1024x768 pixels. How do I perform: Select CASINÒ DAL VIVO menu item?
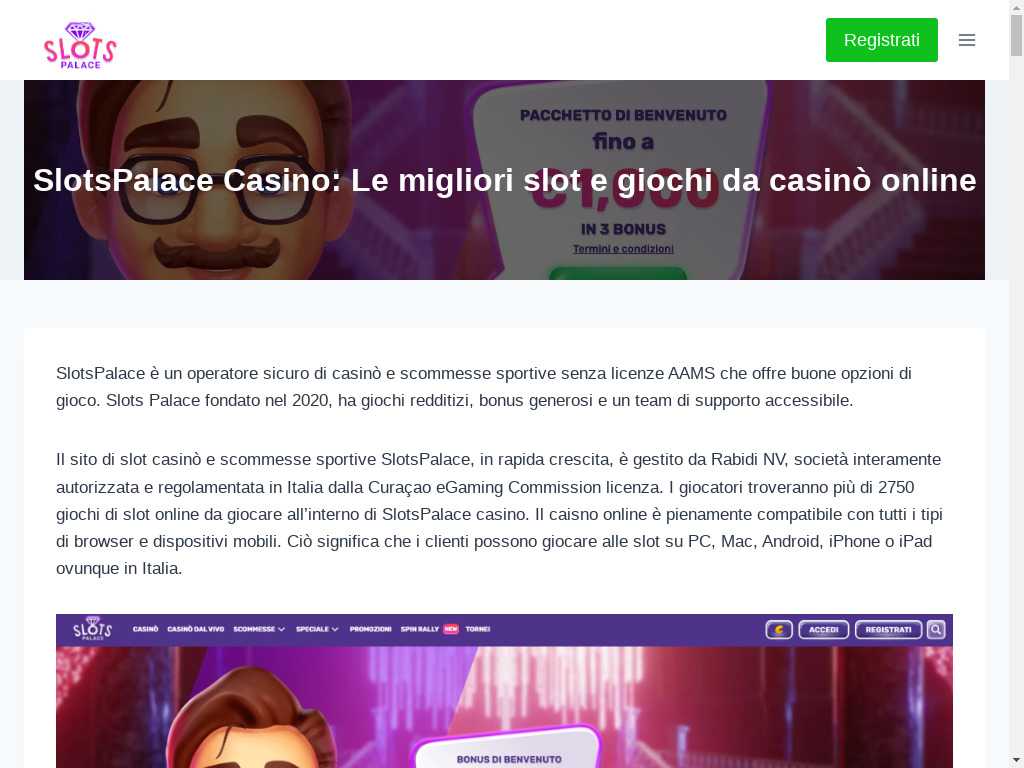coord(195,630)
